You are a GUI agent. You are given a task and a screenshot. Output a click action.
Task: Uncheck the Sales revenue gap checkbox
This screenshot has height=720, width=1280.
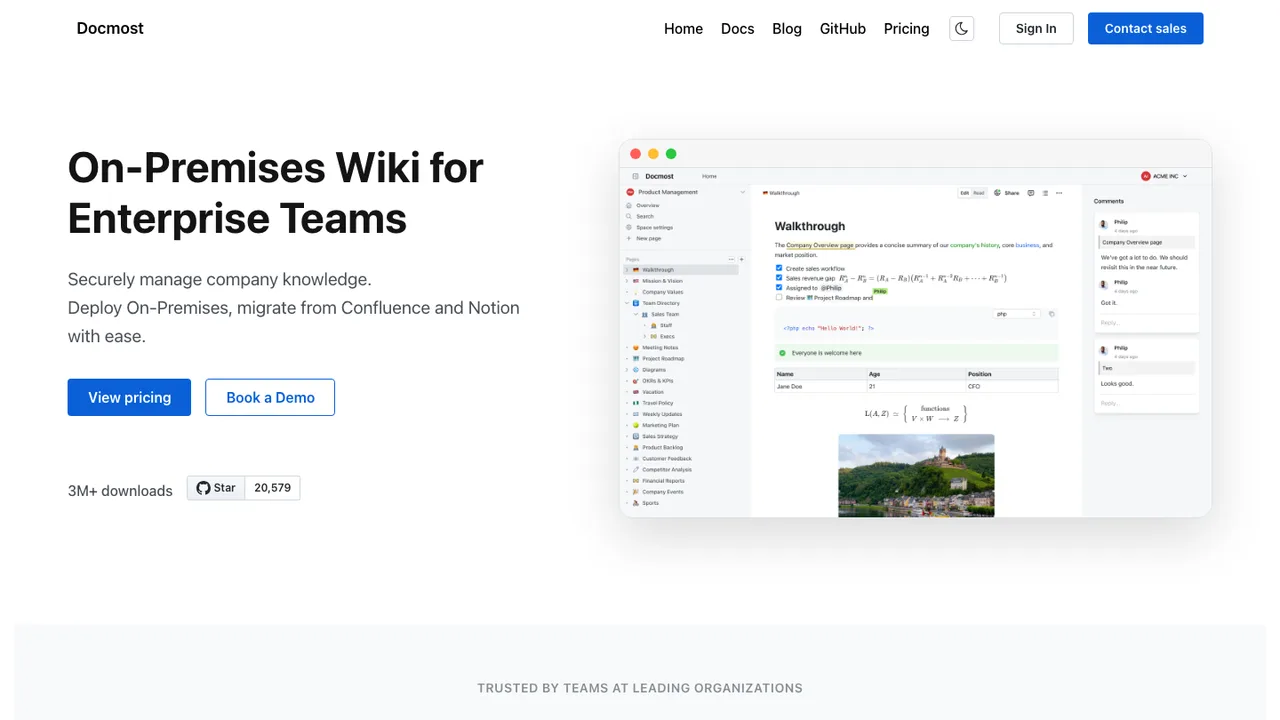coord(779,278)
